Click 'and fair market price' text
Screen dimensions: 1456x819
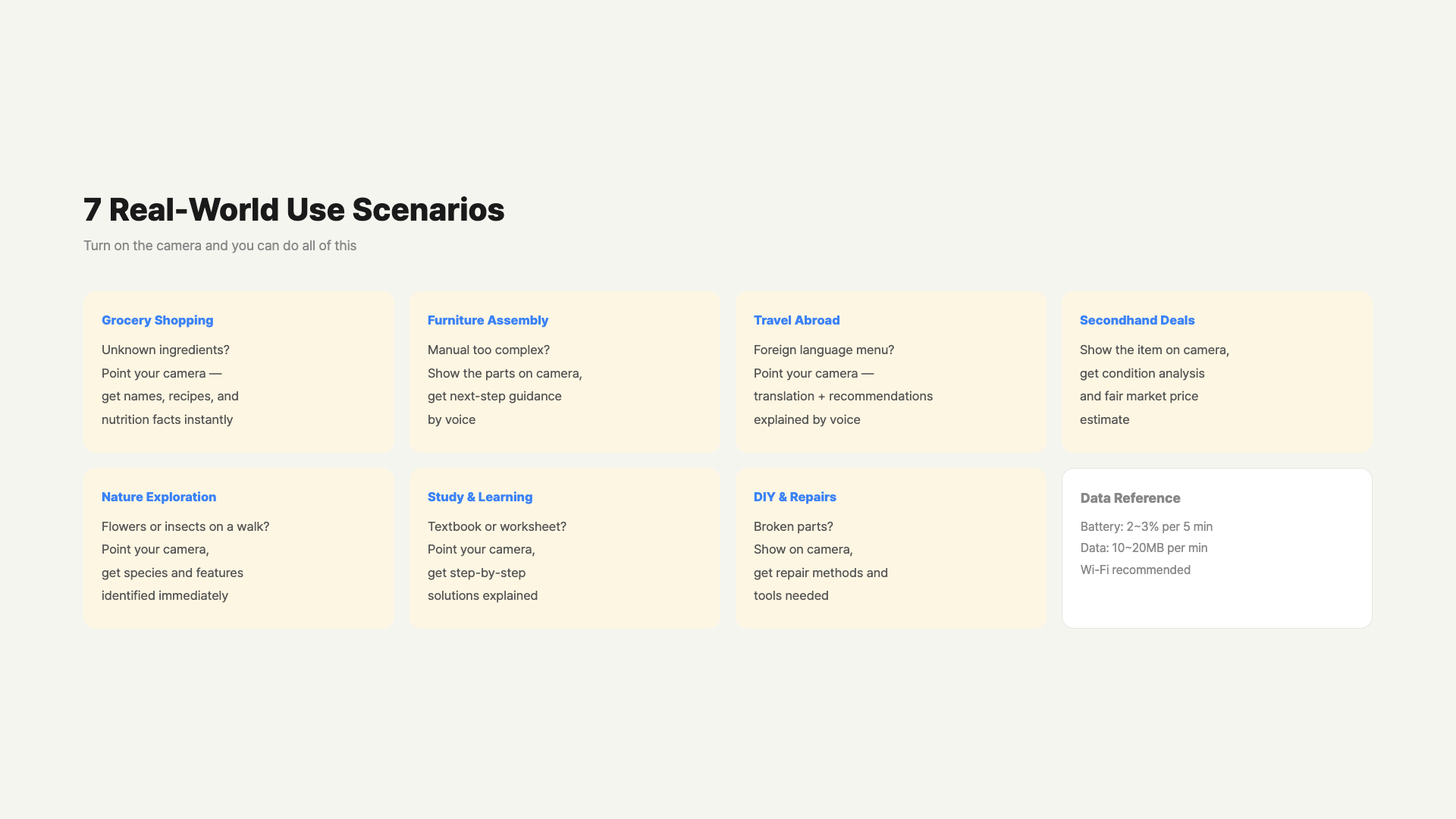[1138, 396]
